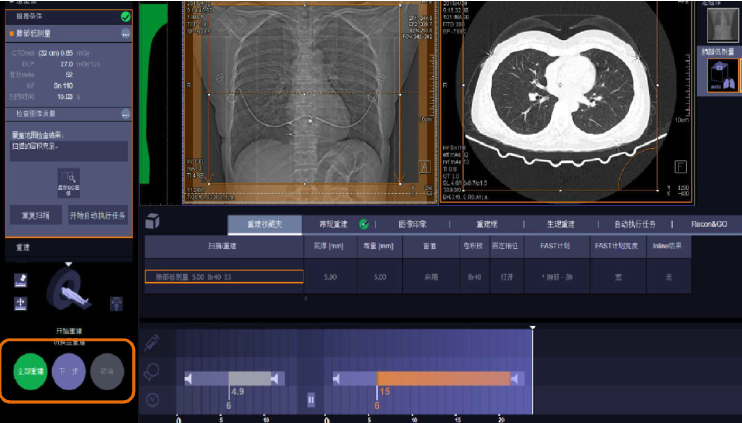Click the A orientation box on topogram
Viewport: 742px width, 423px height.
point(424,167)
